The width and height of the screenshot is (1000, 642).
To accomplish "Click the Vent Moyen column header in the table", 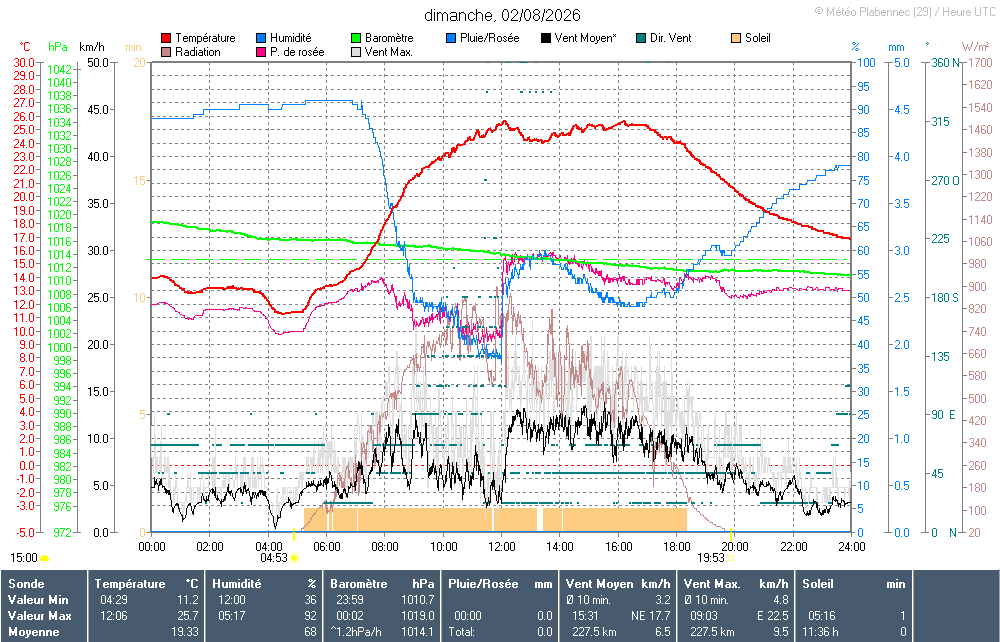I will [x=599, y=584].
